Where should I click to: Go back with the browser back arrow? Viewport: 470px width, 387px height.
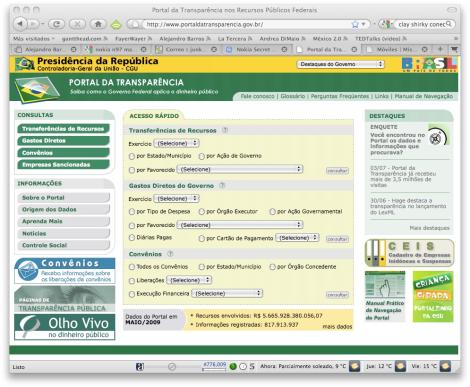pyautogui.click(x=20, y=24)
